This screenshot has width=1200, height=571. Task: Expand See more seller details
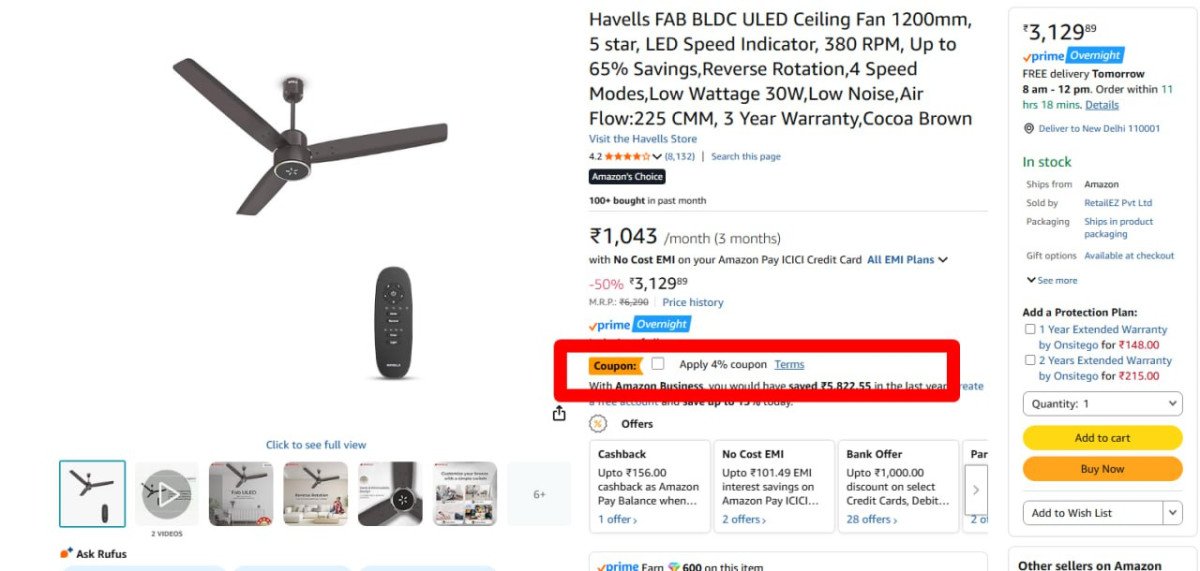(1051, 281)
